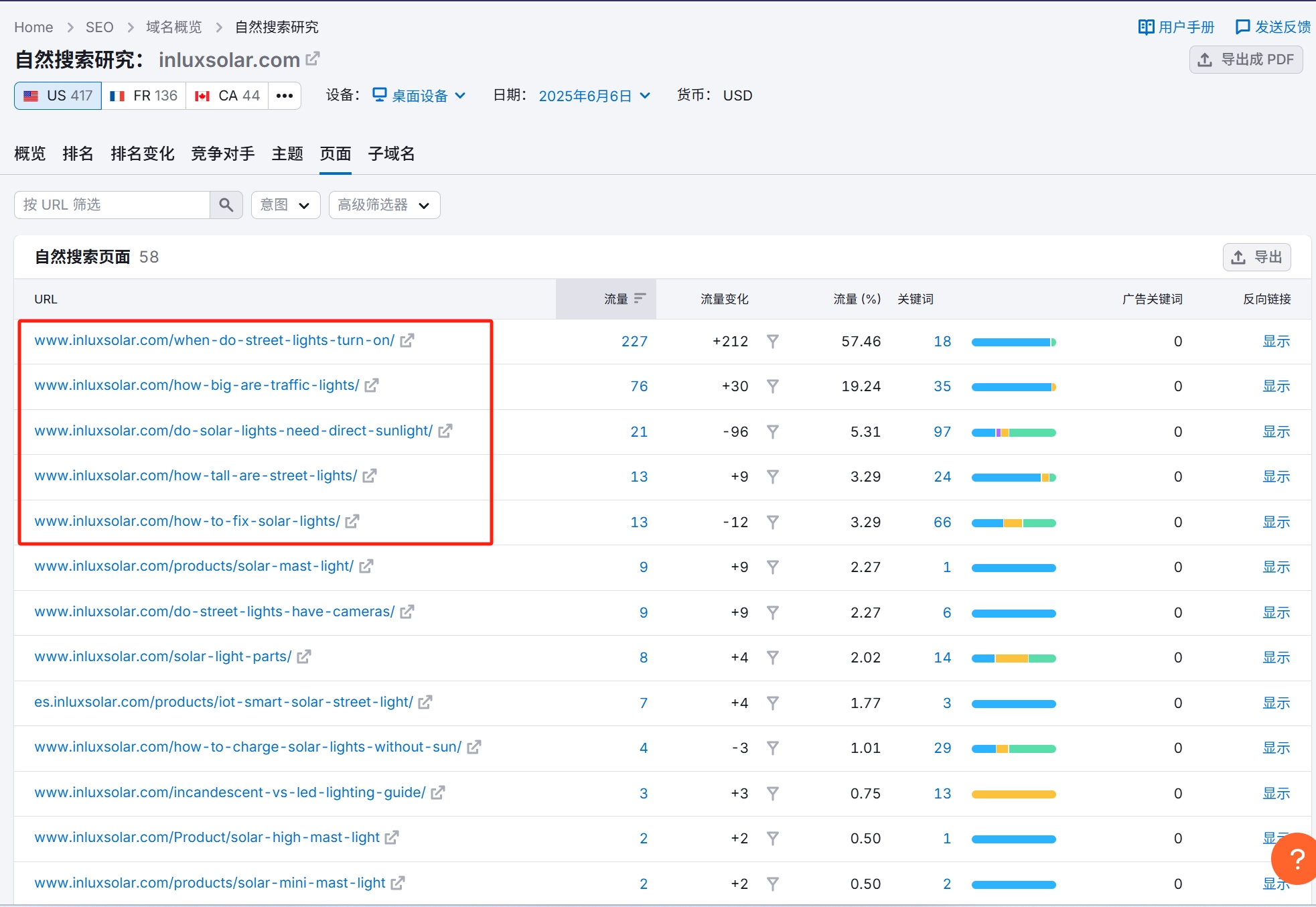
Task: Click 关键词 column header
Action: click(x=916, y=299)
